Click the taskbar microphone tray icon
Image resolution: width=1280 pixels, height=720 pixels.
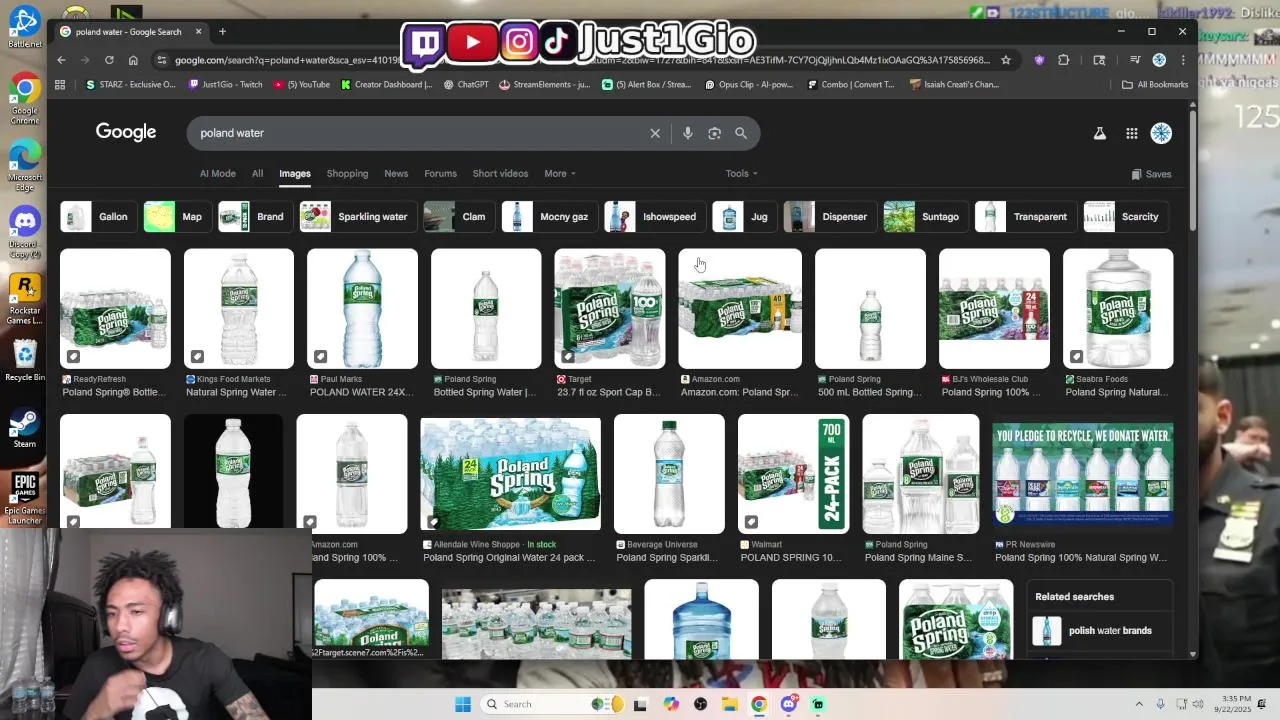[1160, 704]
